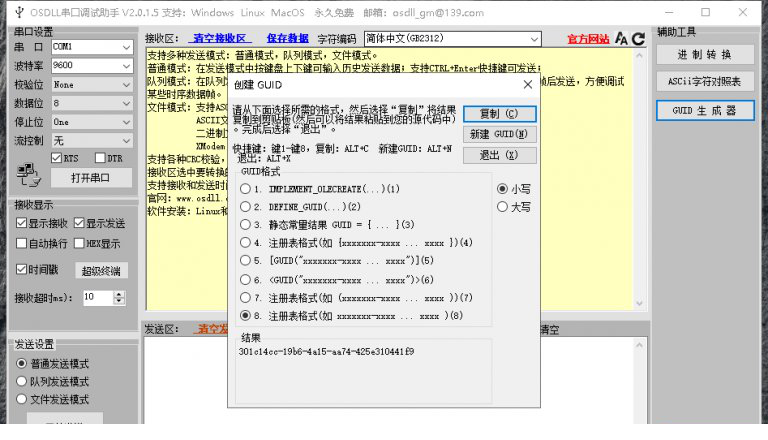Open ASCii字符对照表 tool
Viewport: 768px width, 440px height.
click(705, 82)
